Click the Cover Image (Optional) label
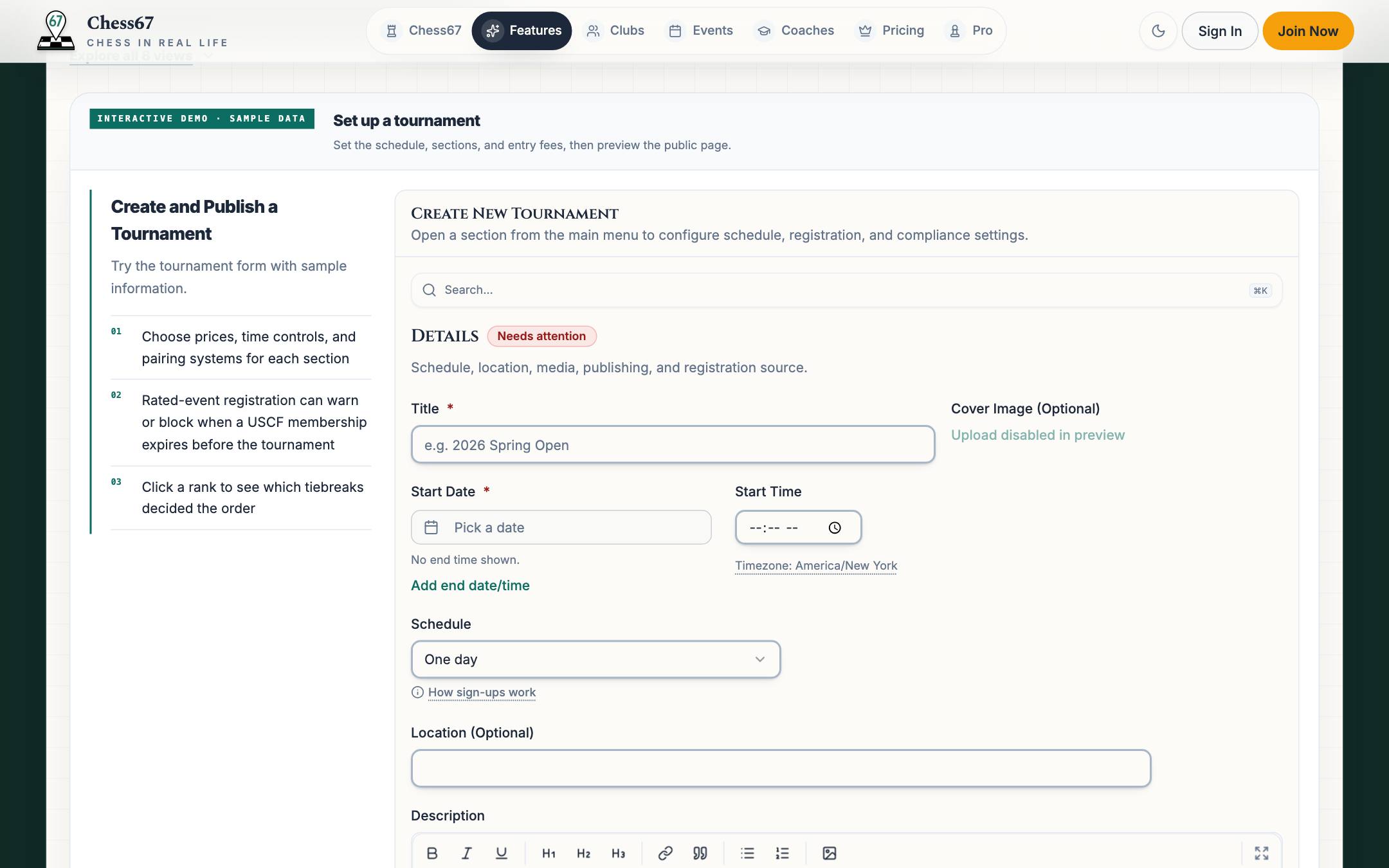The image size is (1389, 868). [x=1025, y=409]
